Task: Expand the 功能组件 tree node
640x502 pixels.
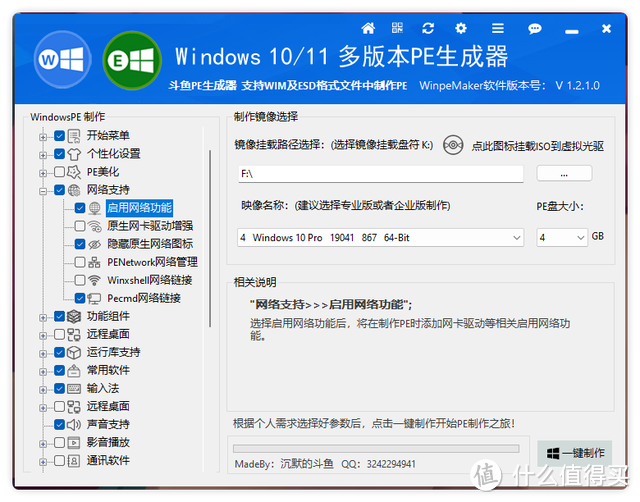Action: click(x=43, y=317)
